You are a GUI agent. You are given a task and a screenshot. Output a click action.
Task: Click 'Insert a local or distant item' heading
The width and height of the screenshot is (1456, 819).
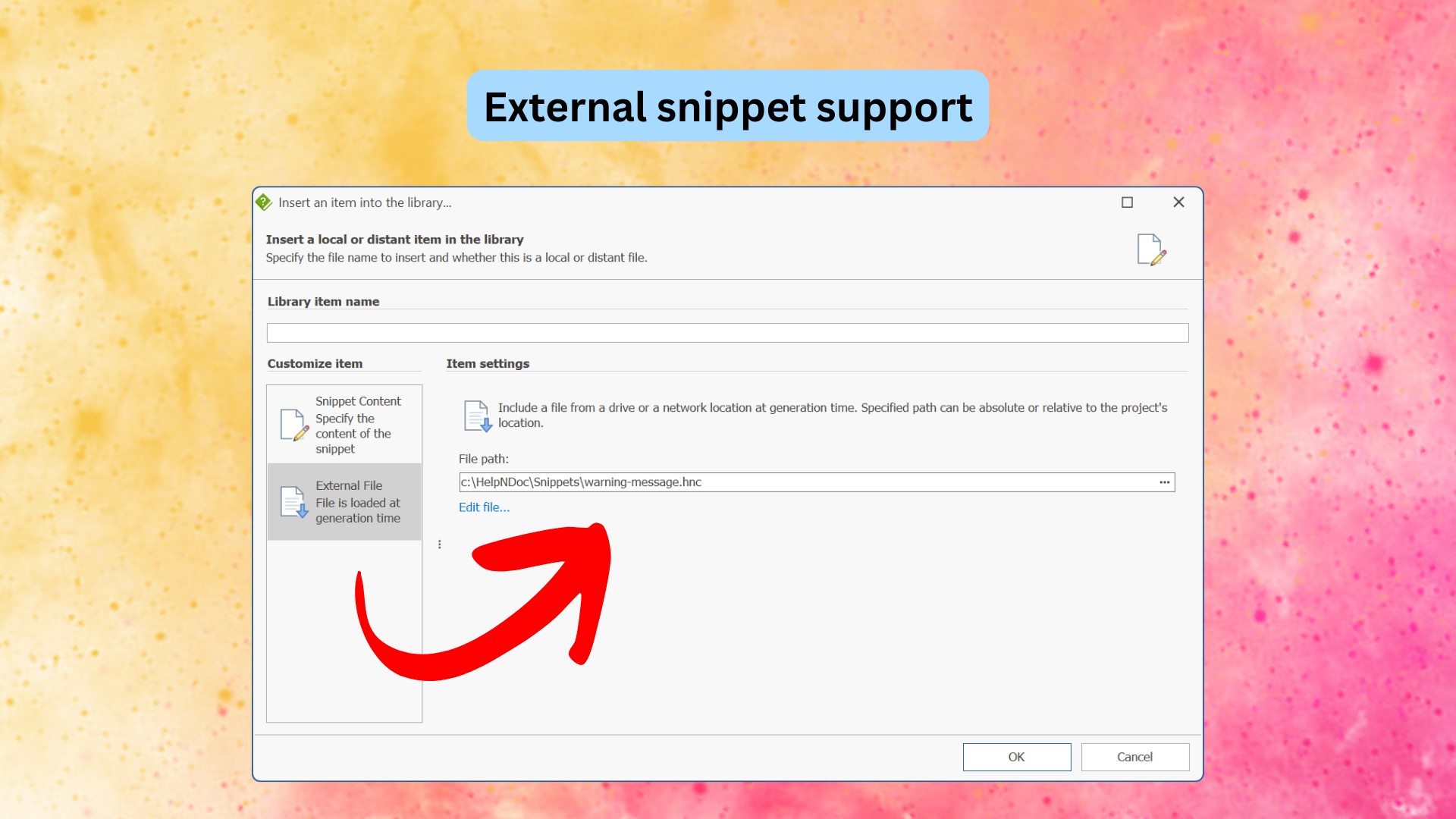click(x=394, y=240)
